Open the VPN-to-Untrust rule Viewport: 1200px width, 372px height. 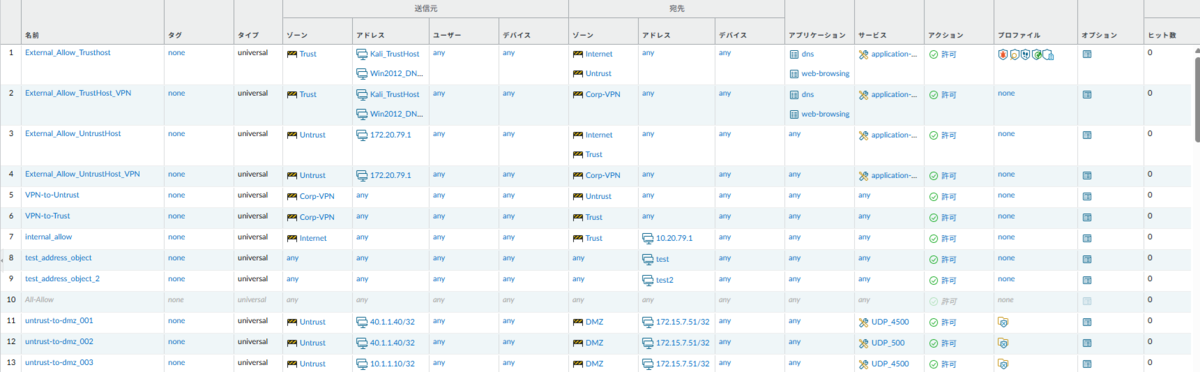52,194
